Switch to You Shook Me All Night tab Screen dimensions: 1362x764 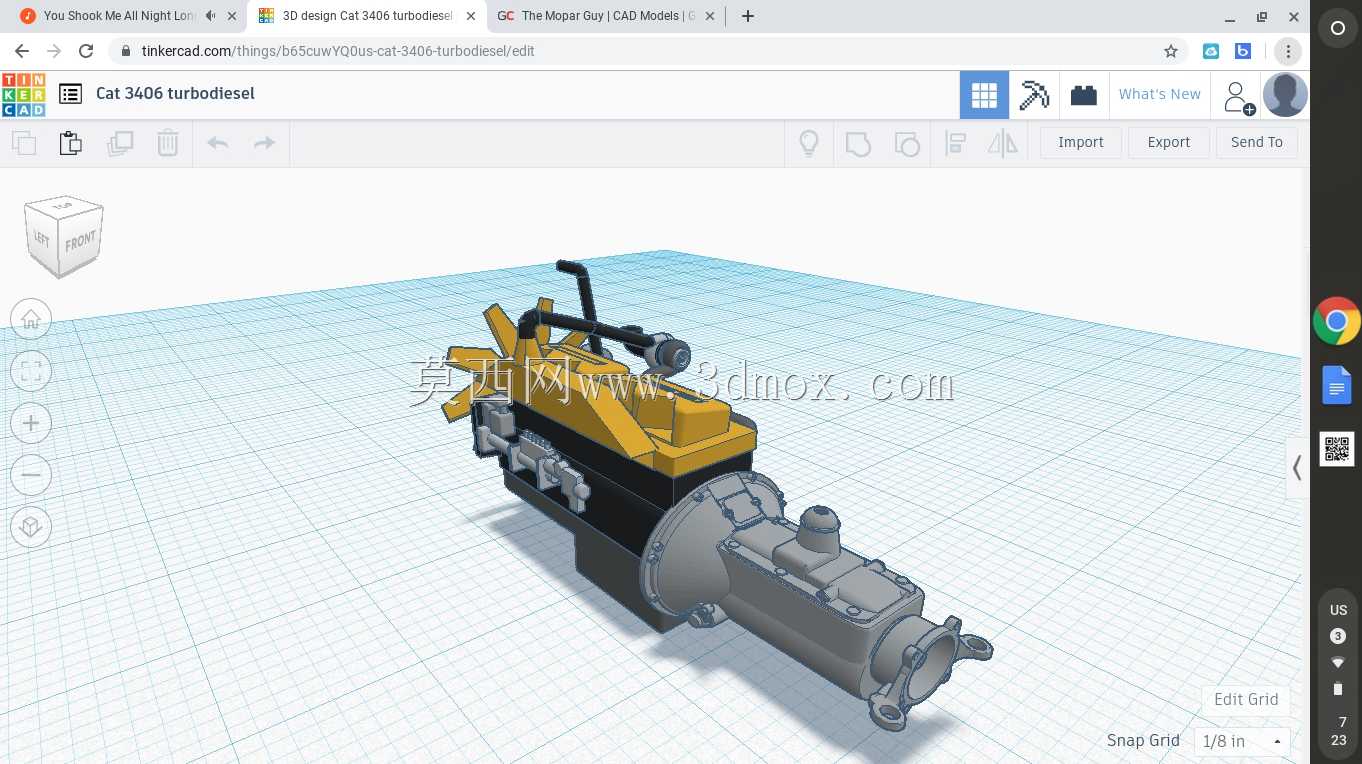click(x=120, y=16)
